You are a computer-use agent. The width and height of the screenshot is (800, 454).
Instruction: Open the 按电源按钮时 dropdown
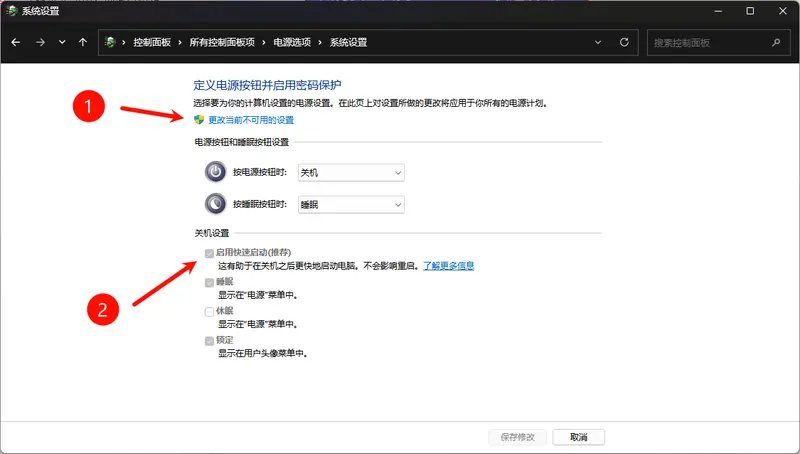pos(351,173)
